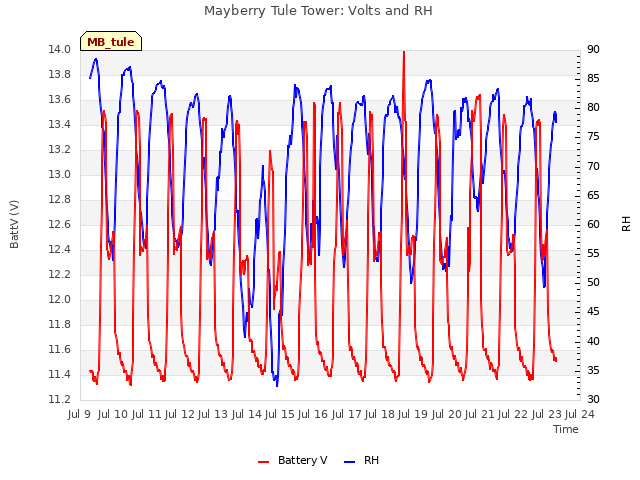This screenshot has height=480, width=640.
Task: Click the 50 right axis tick label
Action: click(593, 282)
